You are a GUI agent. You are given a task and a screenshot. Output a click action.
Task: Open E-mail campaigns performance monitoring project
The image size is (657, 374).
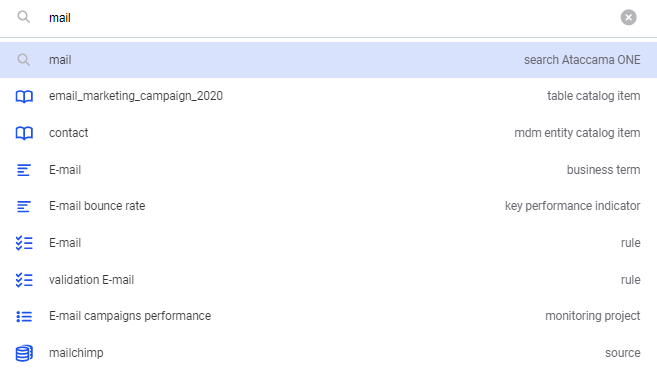point(328,316)
